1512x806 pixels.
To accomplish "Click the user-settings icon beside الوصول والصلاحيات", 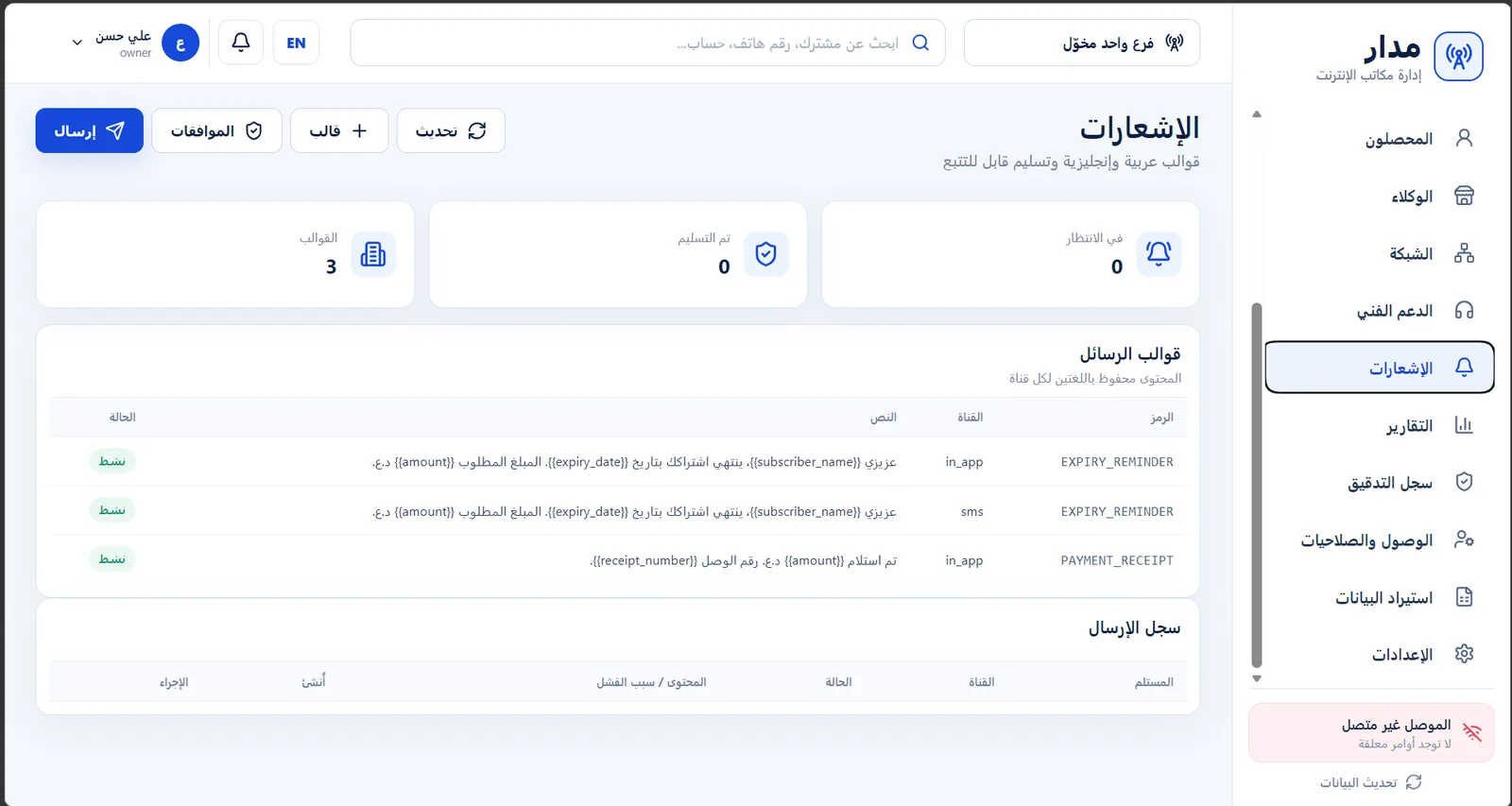I will click(1464, 540).
